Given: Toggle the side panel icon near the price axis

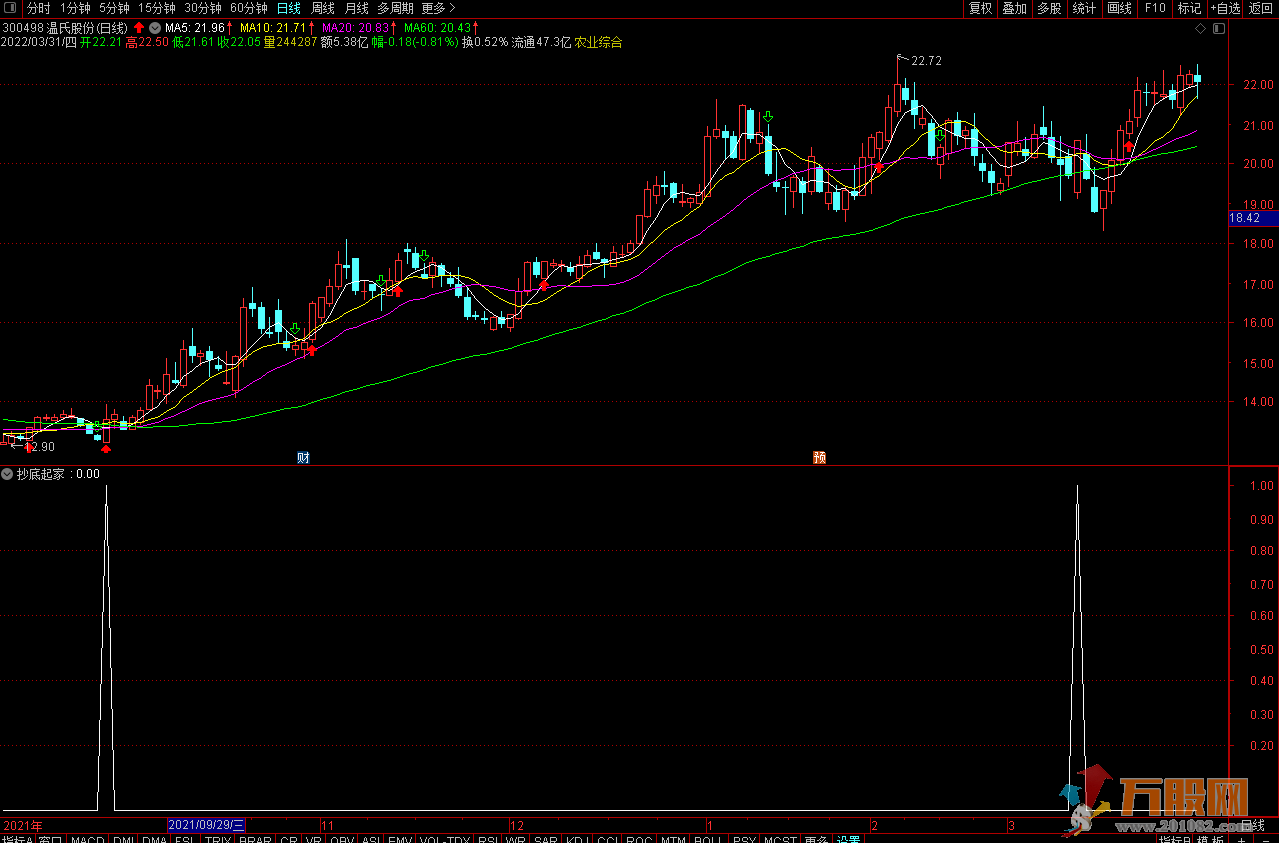Looking at the screenshot, I should 1218,29.
